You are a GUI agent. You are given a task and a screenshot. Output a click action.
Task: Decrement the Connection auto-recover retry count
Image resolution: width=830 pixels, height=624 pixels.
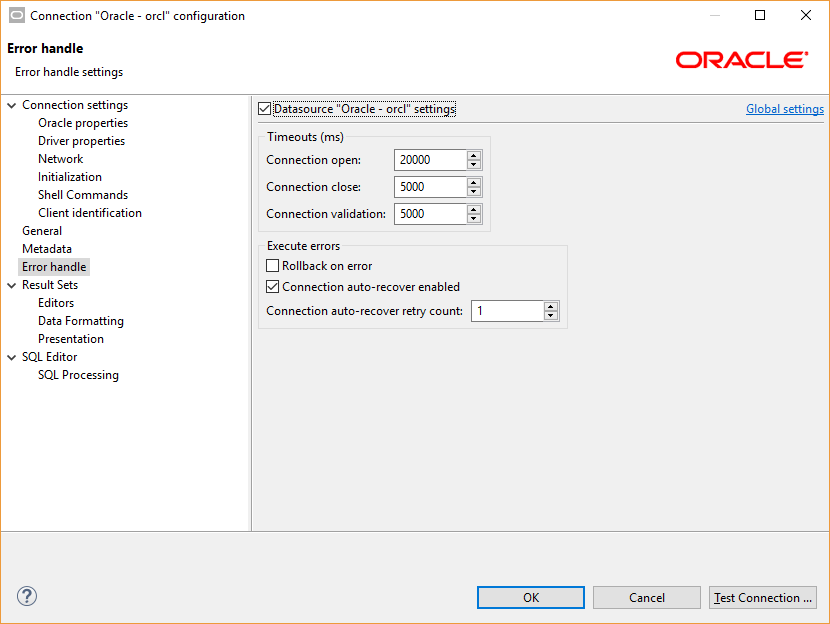tap(551, 315)
